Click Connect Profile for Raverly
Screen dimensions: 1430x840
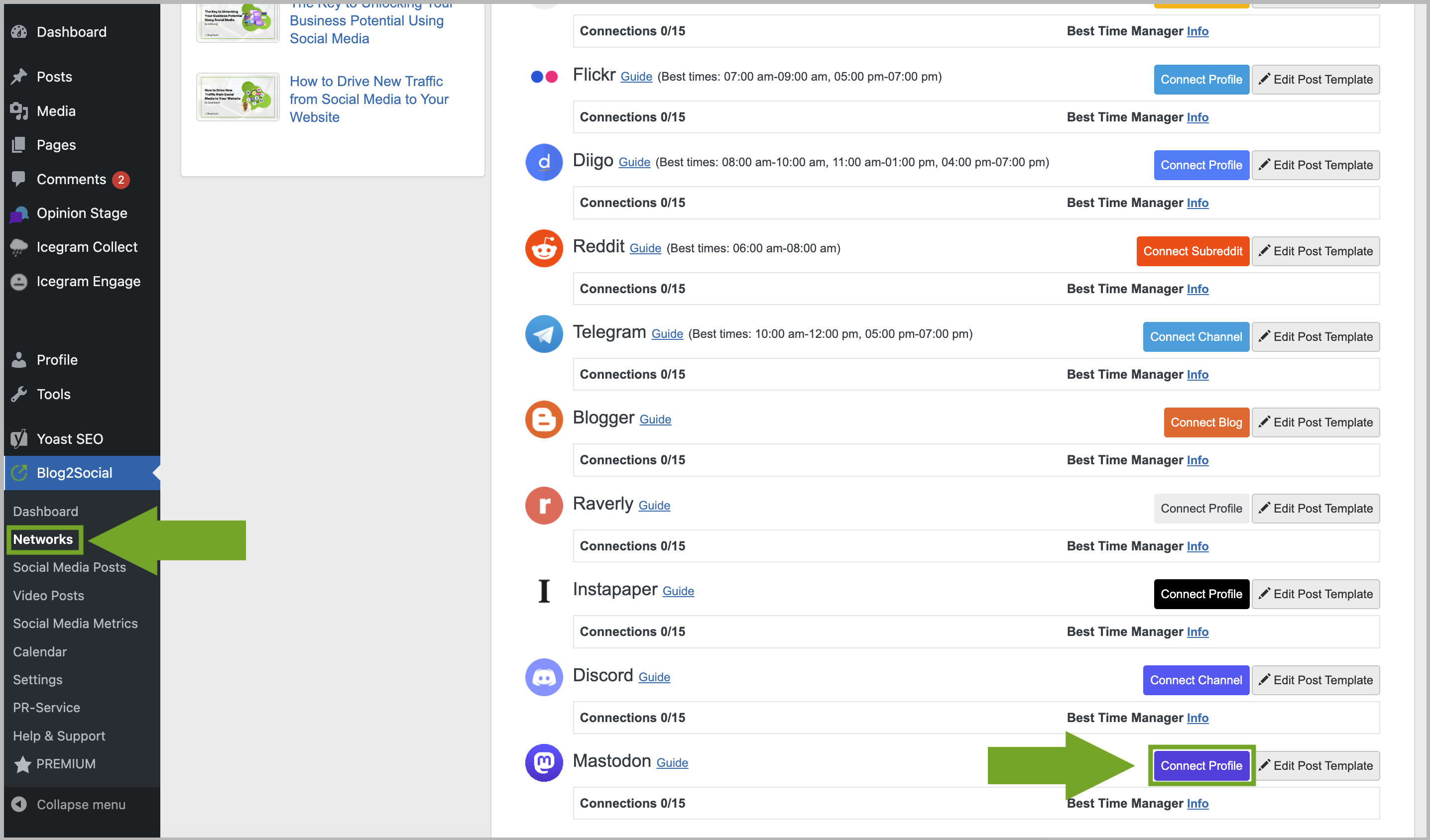[1201, 509]
